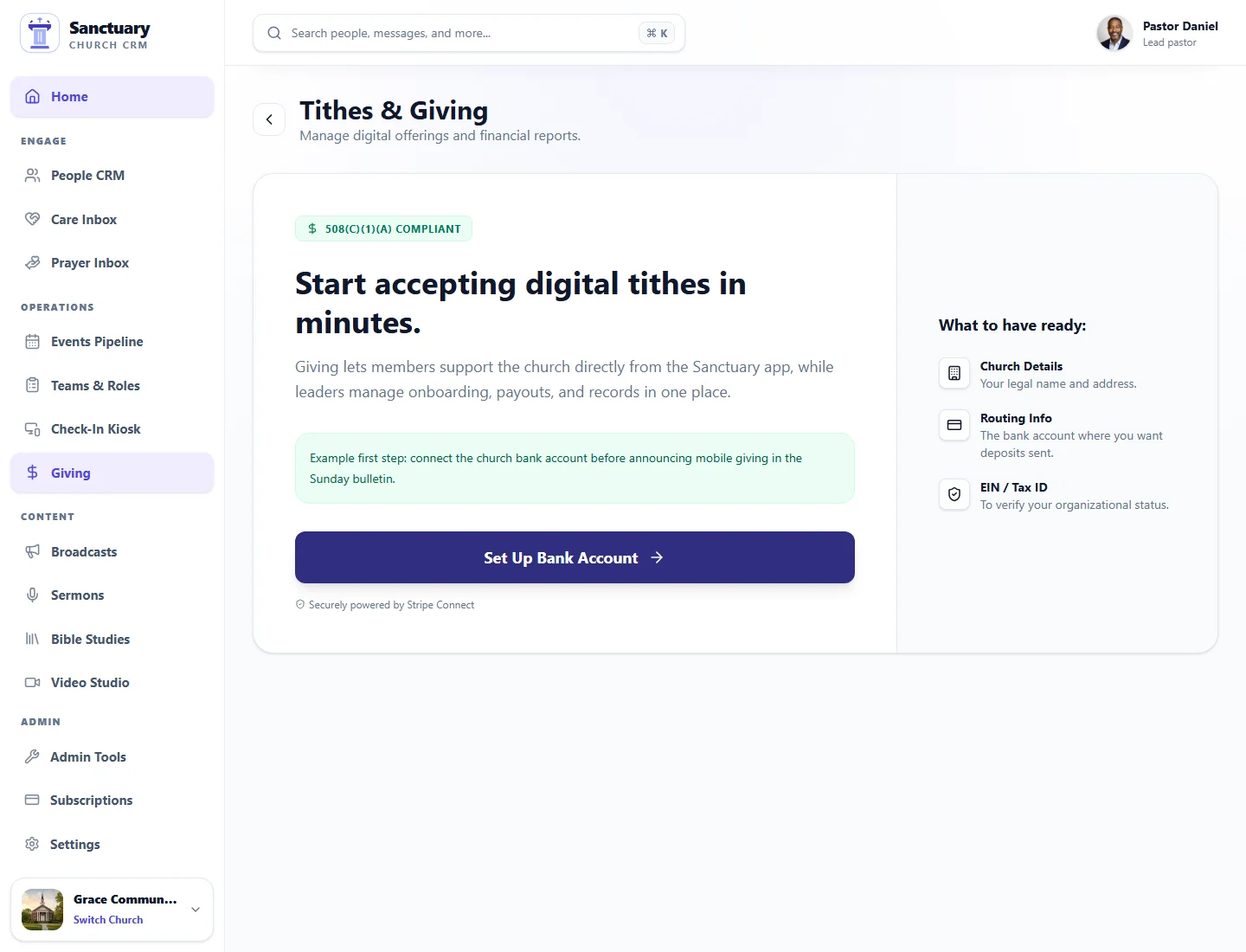Click the EIN / Tax ID label

click(1014, 487)
